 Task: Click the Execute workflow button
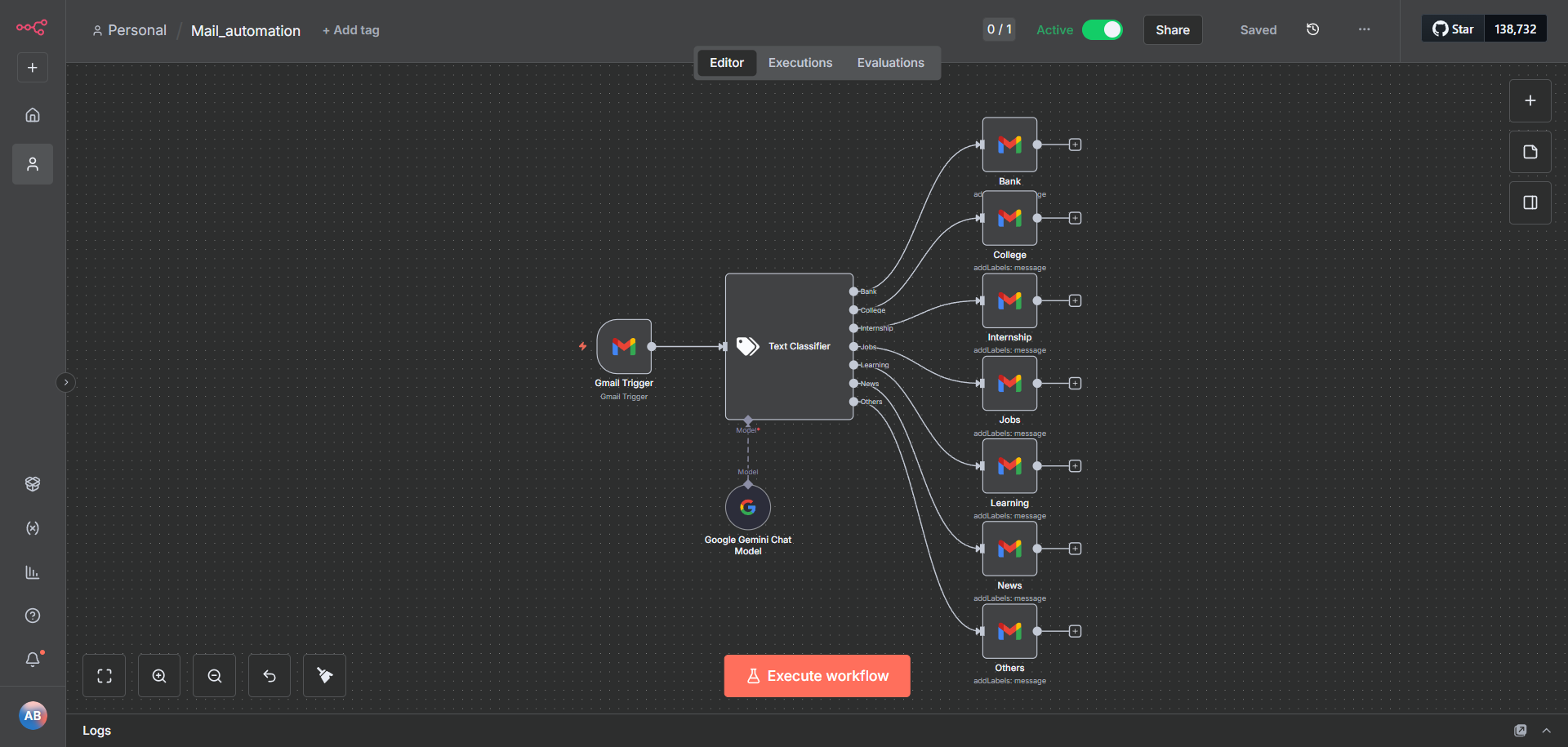tap(817, 676)
